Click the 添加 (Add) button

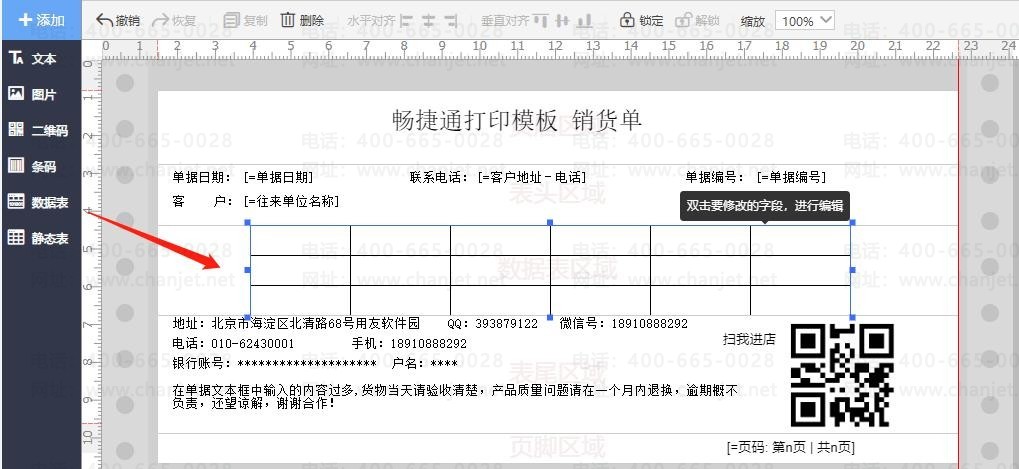(41, 19)
